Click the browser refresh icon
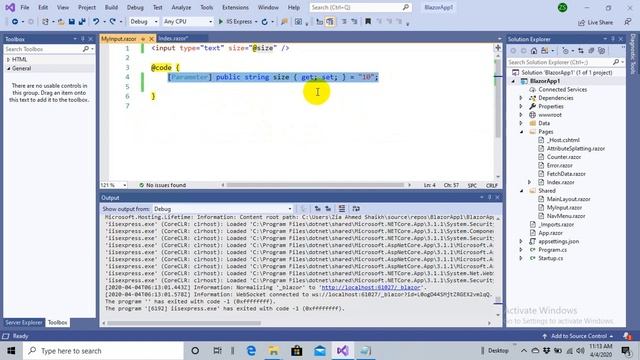The height and width of the screenshot is (360, 640). (264, 22)
